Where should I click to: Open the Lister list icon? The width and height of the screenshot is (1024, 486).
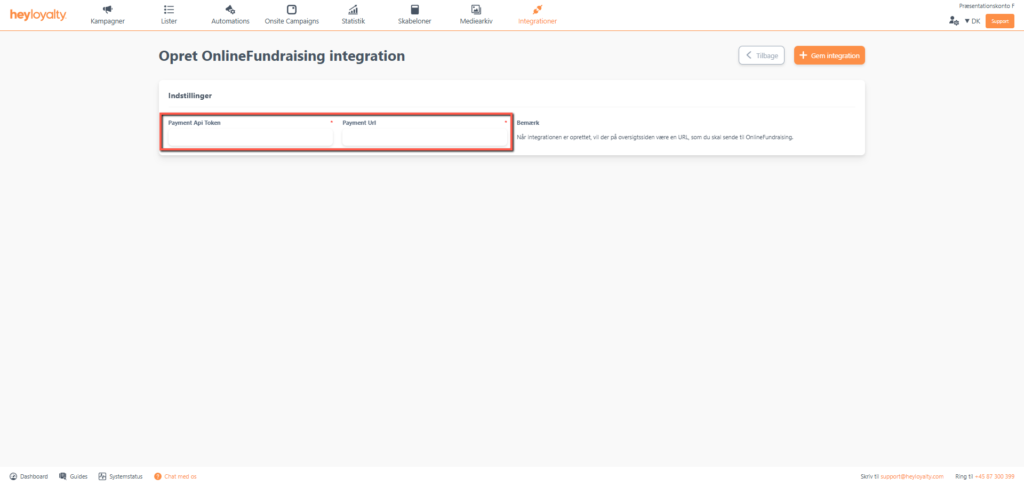coord(168,10)
